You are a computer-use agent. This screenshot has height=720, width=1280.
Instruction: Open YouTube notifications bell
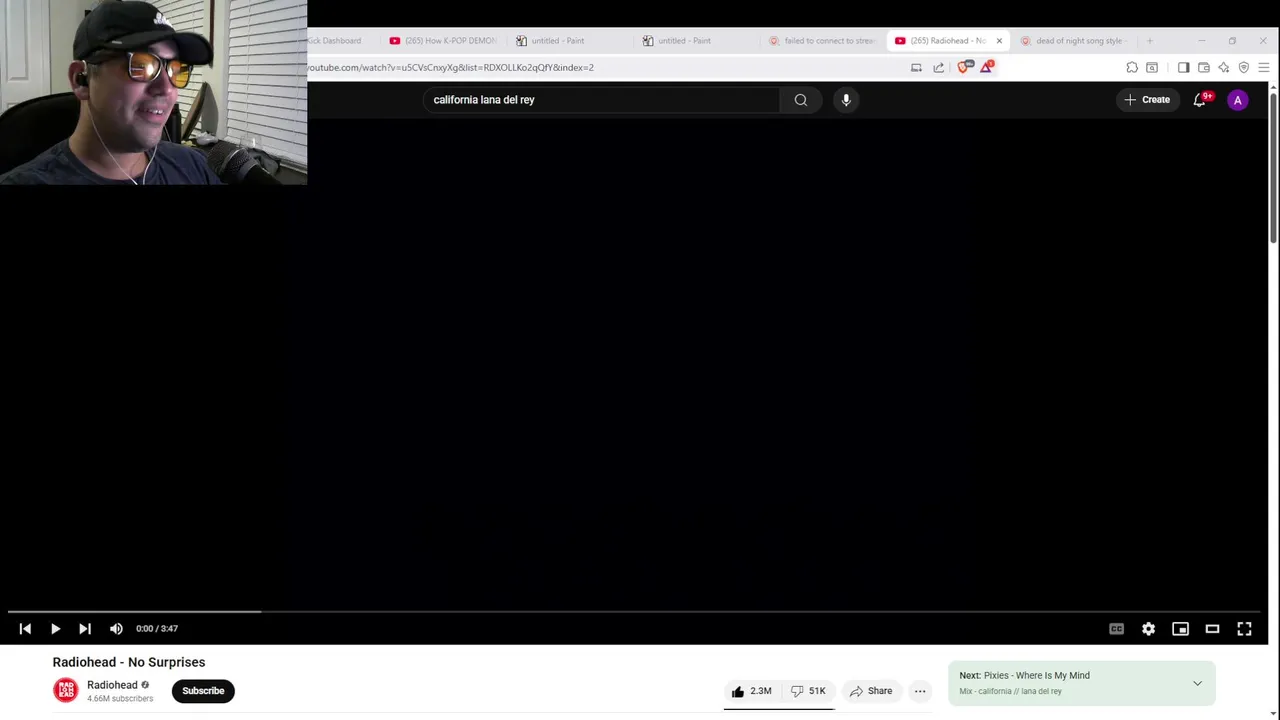[1200, 100]
